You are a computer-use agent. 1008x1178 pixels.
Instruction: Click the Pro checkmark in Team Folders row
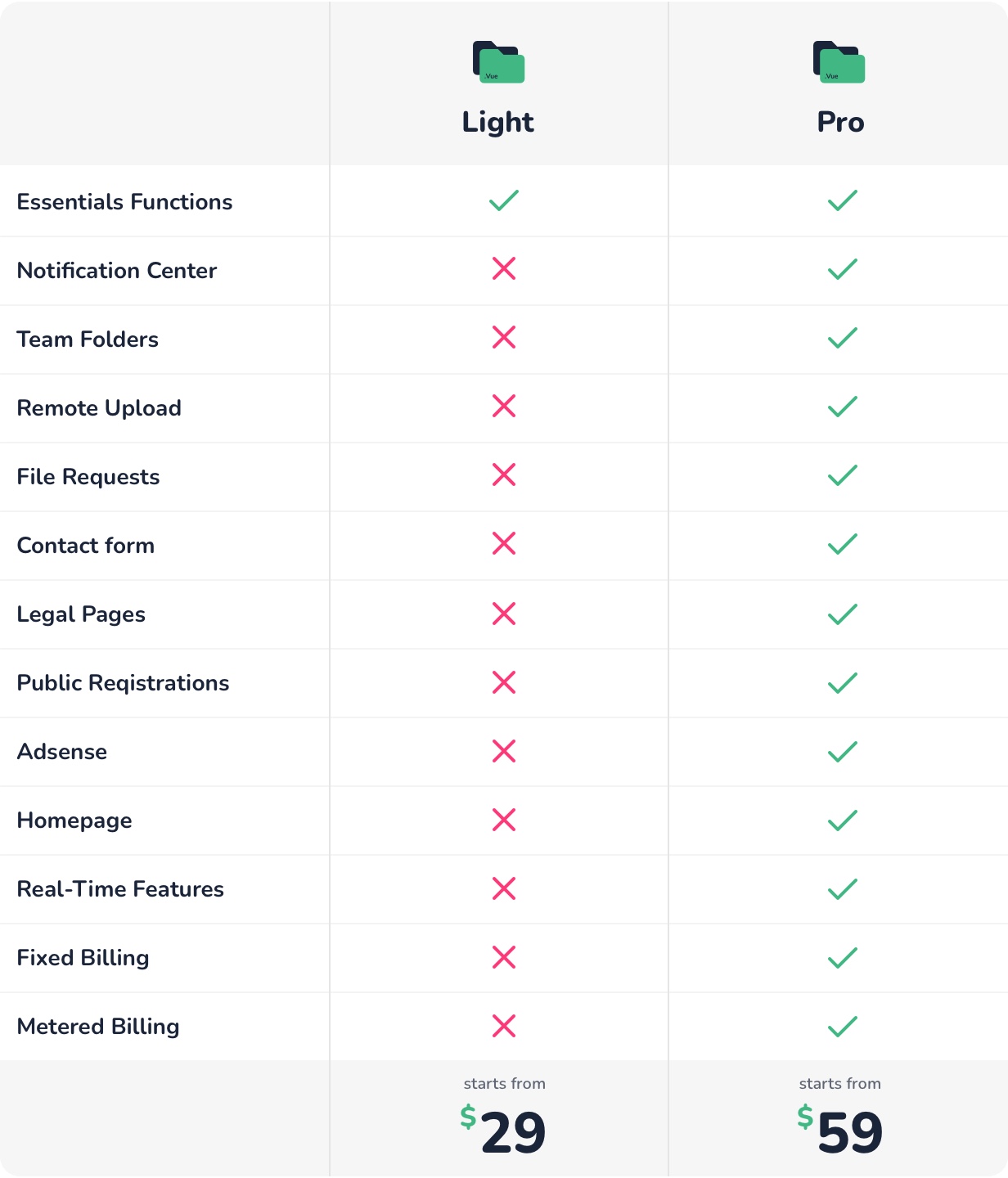coord(843,338)
